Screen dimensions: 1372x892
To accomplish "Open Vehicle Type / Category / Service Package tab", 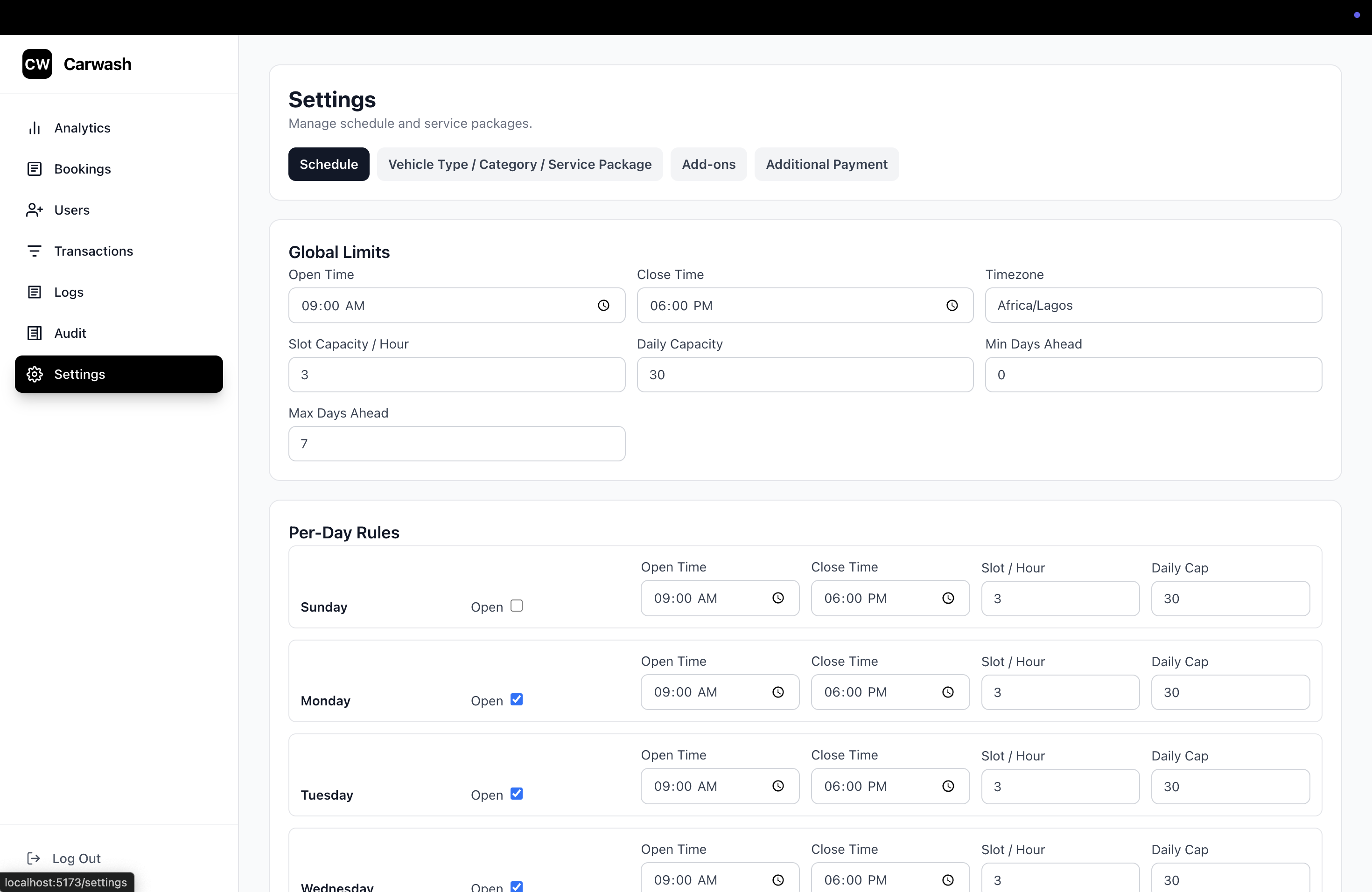I will point(519,164).
